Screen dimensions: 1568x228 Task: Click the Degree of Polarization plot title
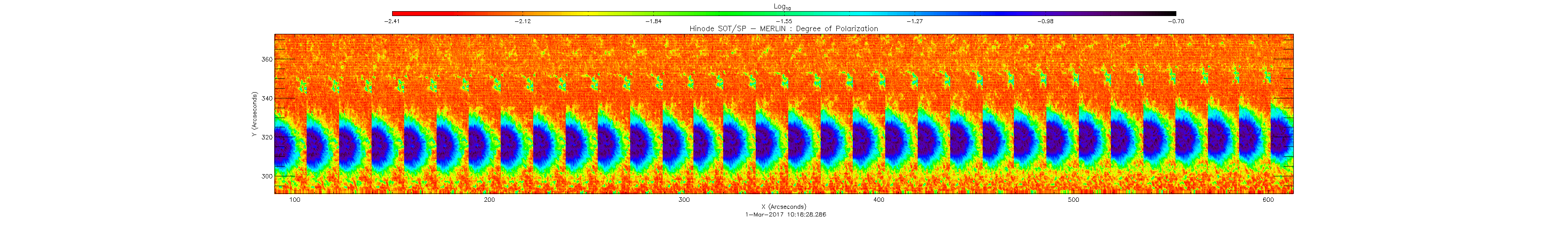[x=783, y=28]
